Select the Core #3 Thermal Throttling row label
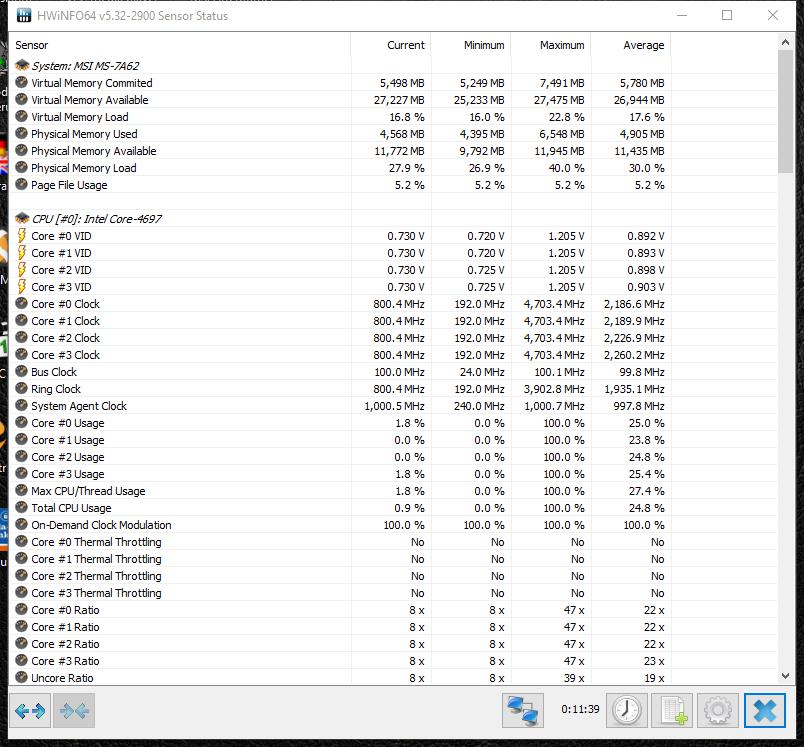 96,593
